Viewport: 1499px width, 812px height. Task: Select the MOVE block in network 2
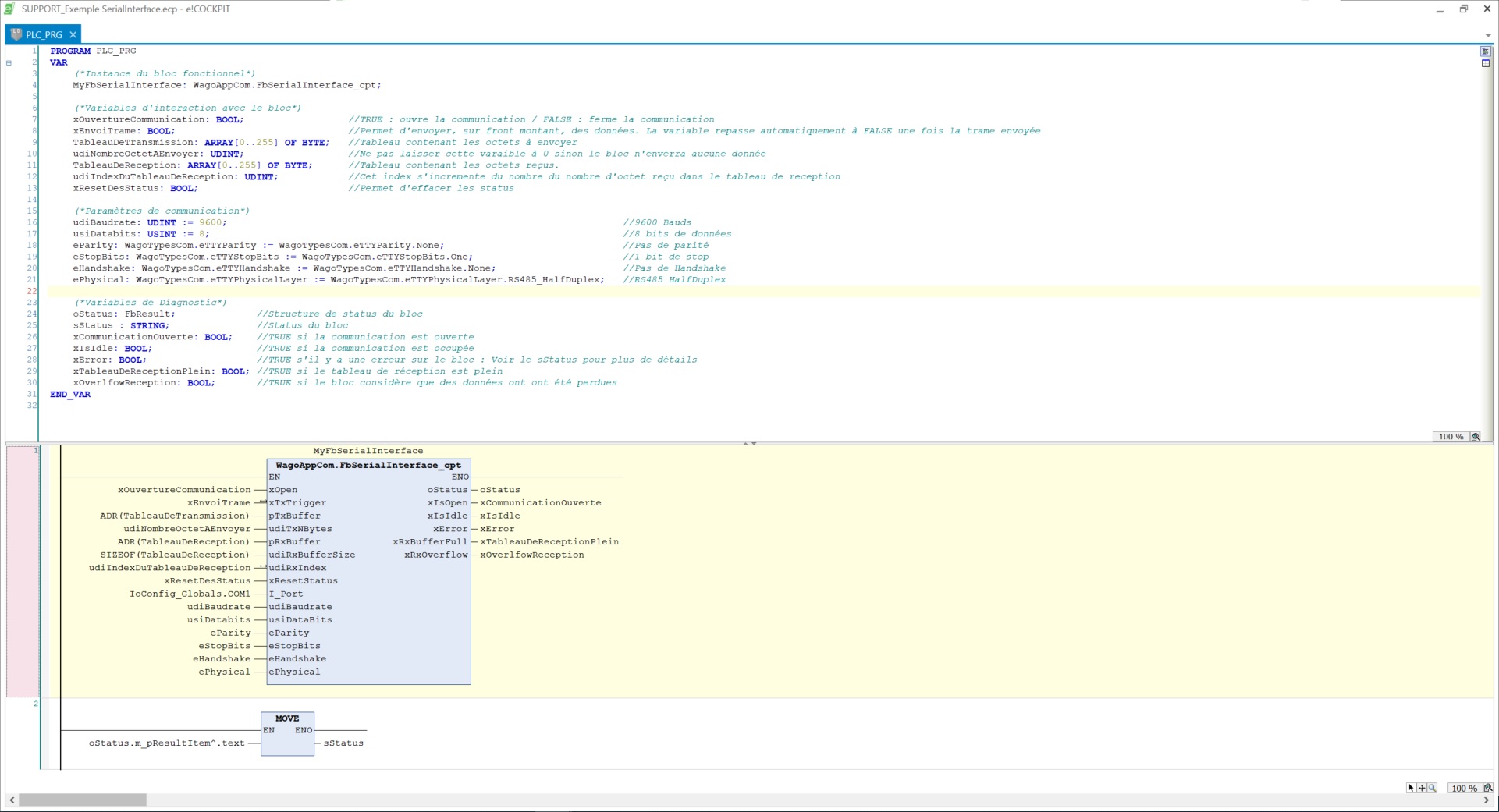click(287, 733)
